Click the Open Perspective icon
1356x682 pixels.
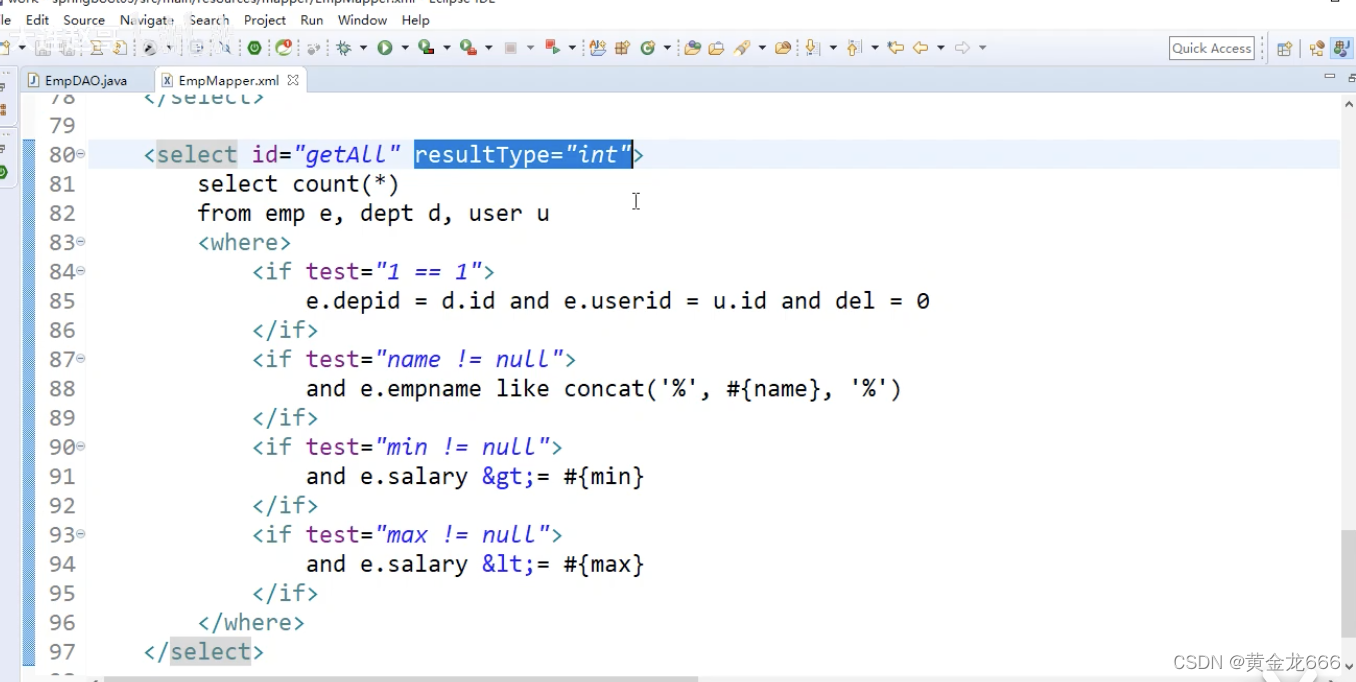pos(1285,48)
